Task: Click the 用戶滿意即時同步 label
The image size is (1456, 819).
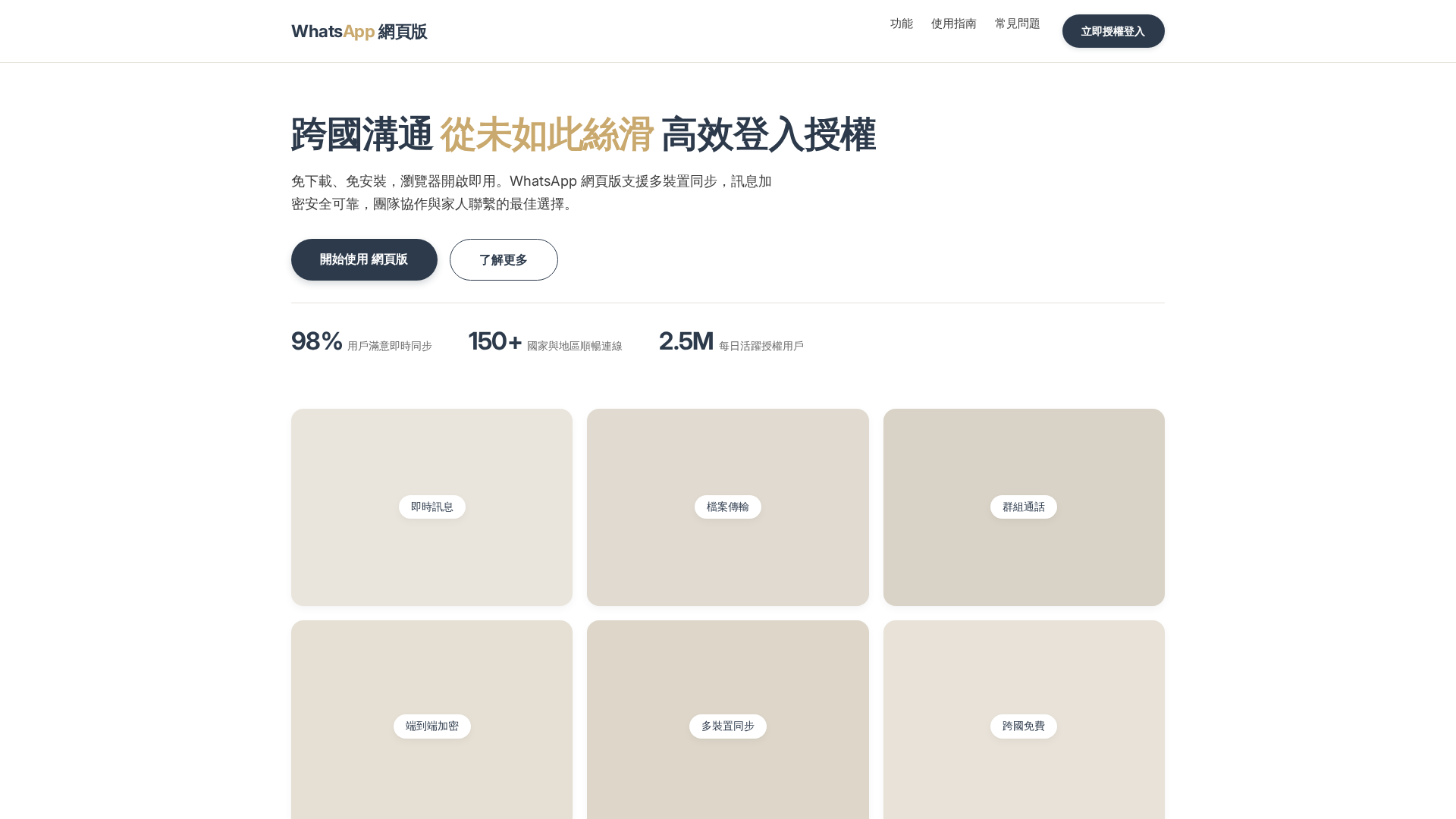Action: pyautogui.click(x=390, y=346)
